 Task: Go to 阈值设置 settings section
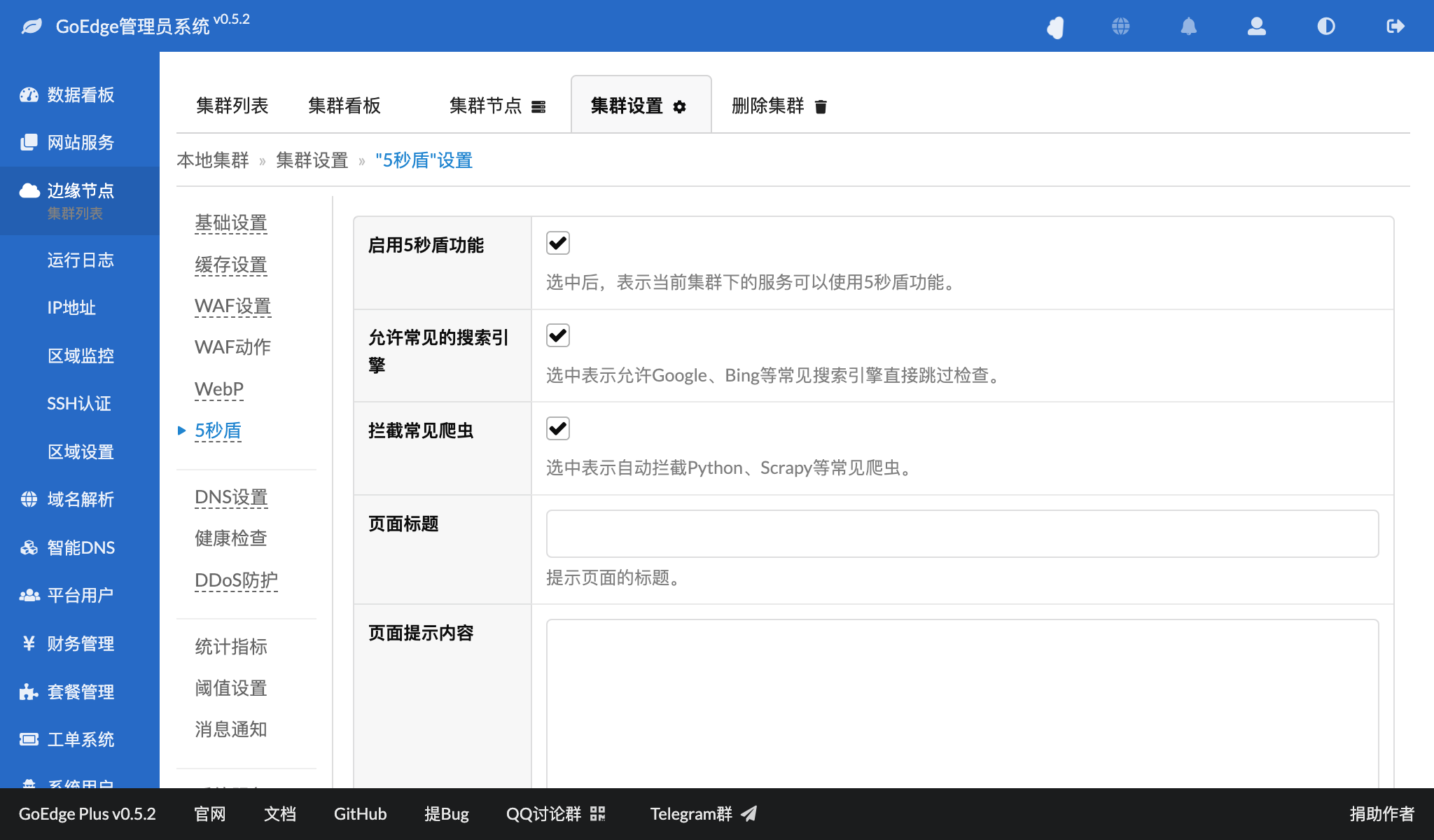click(x=231, y=688)
